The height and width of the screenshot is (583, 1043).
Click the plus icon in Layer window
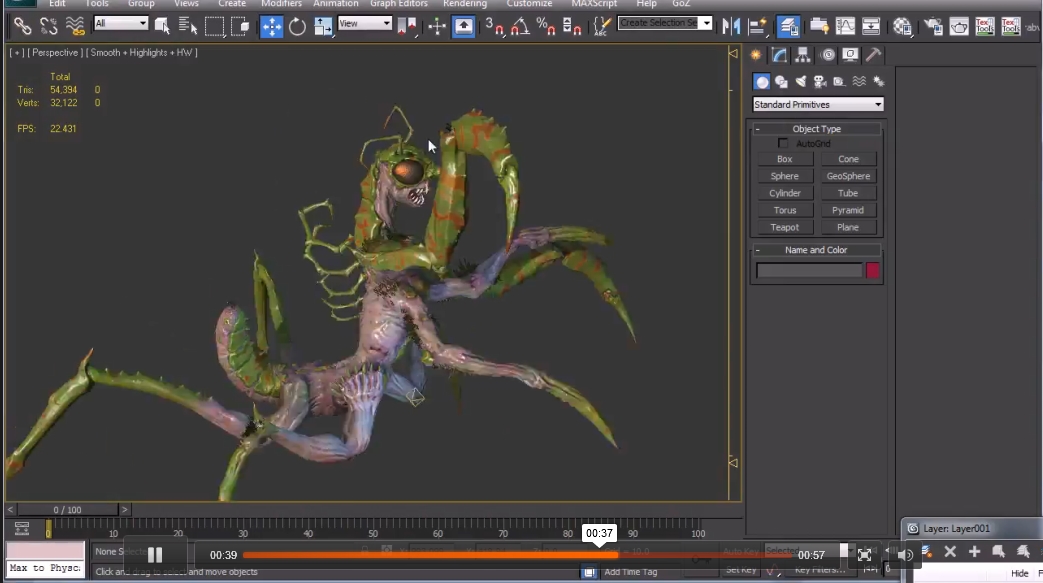[x=974, y=551]
